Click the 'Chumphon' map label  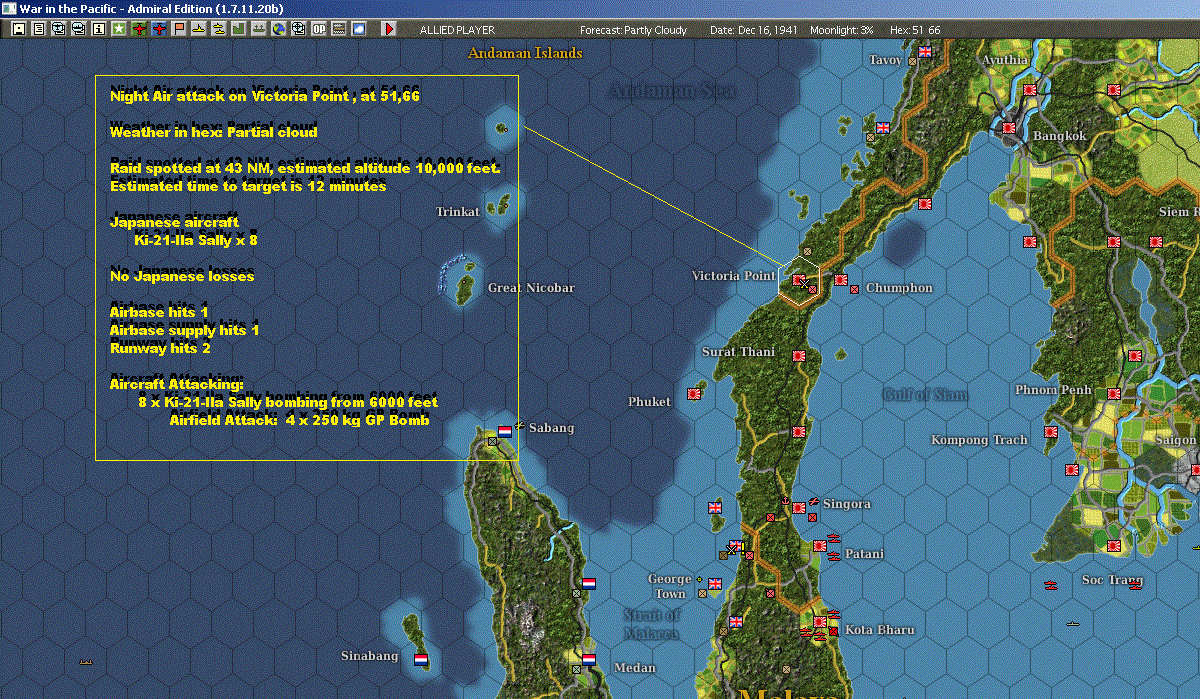899,288
